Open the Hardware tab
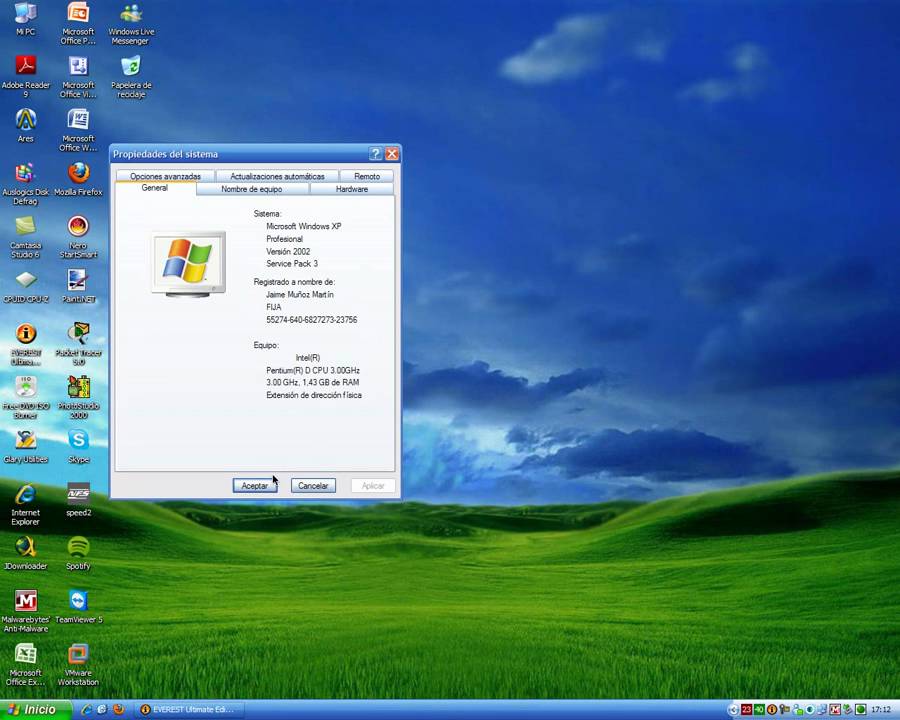Viewport: 900px width, 720px height. (352, 189)
